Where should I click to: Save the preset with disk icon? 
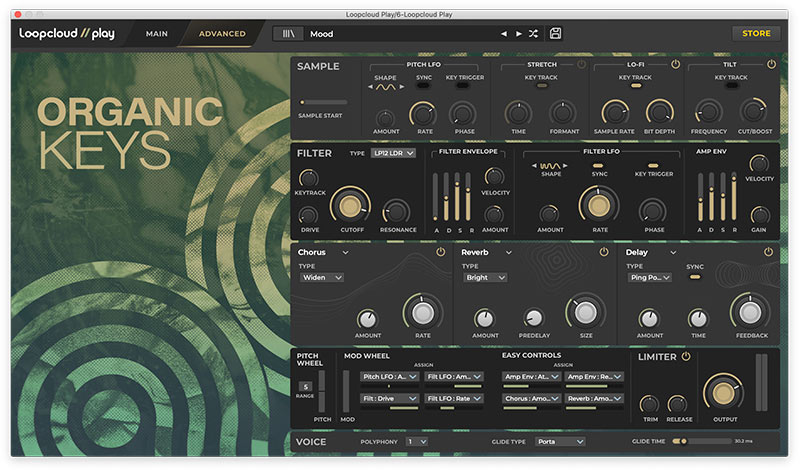(x=555, y=34)
